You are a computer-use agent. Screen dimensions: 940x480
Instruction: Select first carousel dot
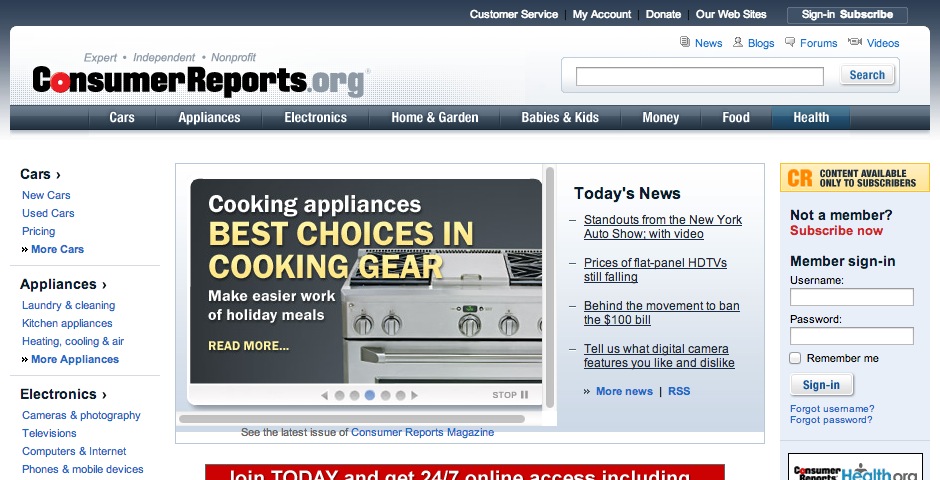pyautogui.click(x=339, y=395)
